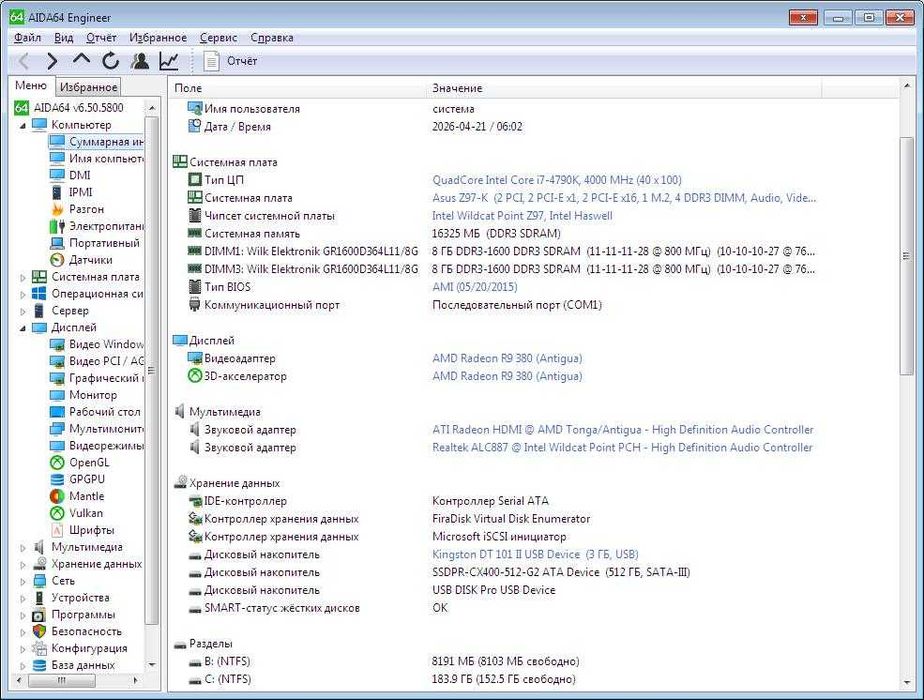Select the Шрифты fonts icon
Image resolution: width=924 pixels, height=700 pixels.
57,530
